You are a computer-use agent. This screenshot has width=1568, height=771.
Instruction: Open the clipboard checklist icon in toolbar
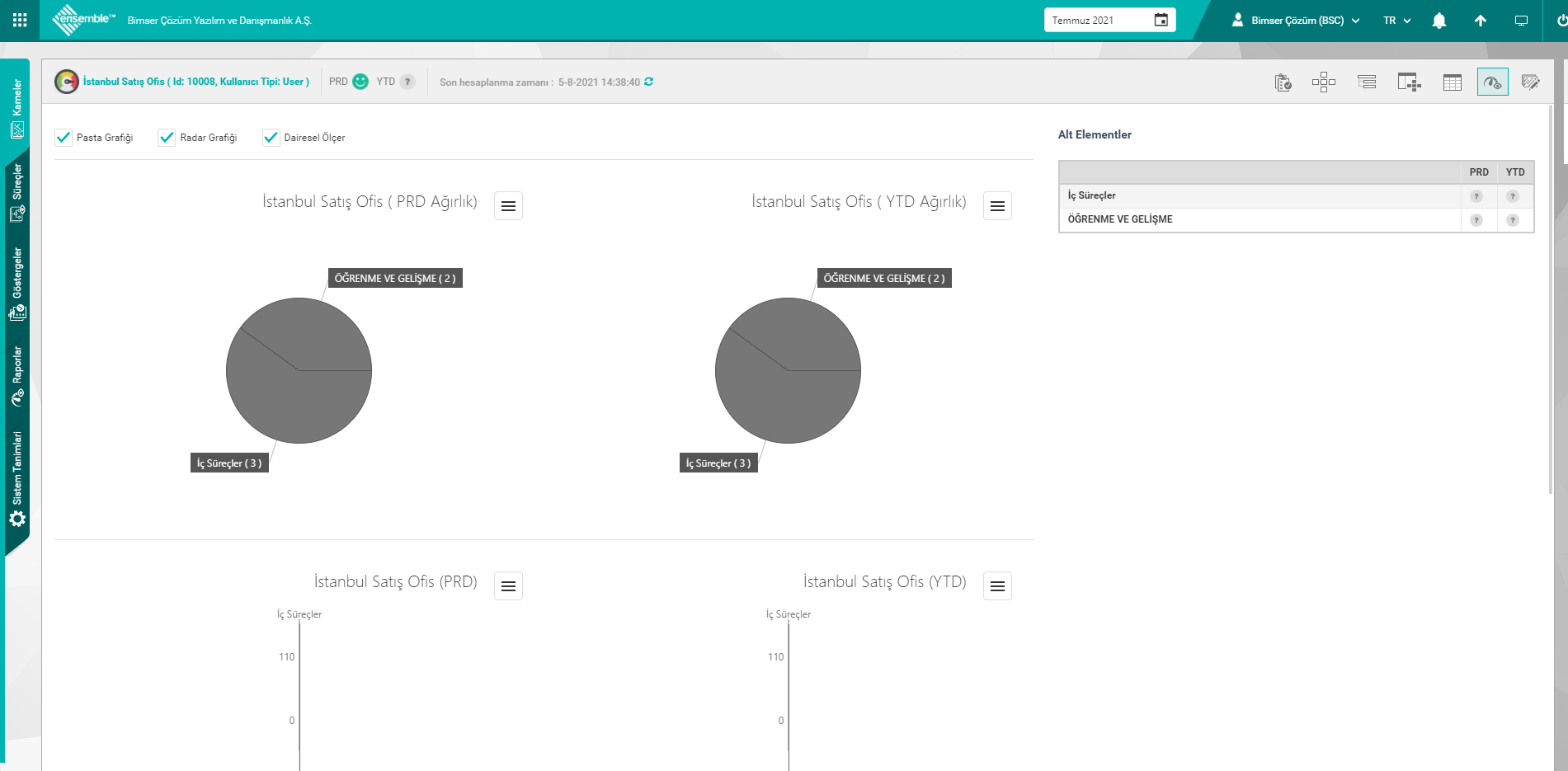pos(1283,82)
